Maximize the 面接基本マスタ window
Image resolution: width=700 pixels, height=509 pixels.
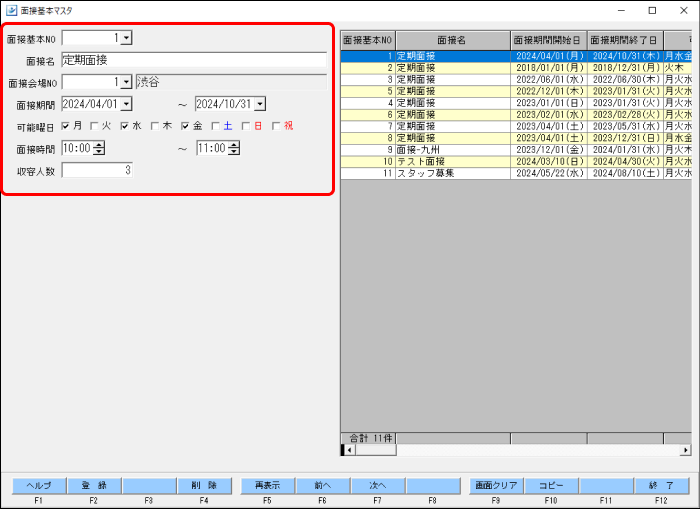point(652,10)
